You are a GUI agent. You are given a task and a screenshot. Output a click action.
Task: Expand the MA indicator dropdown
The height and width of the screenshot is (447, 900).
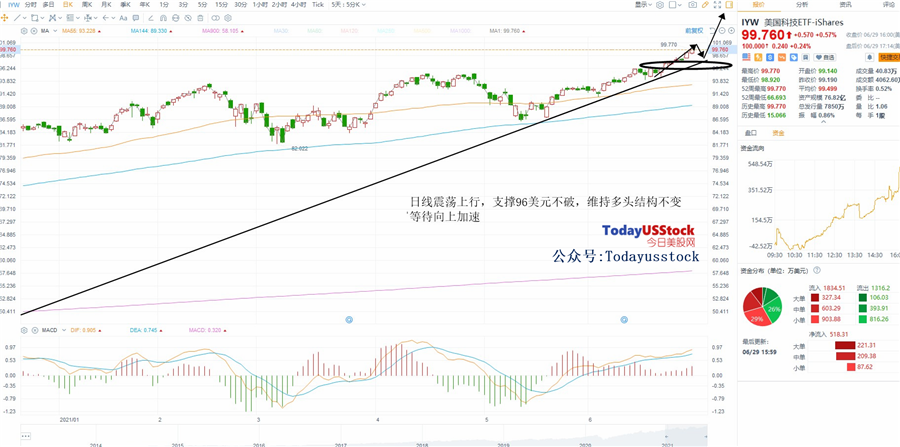55,31
